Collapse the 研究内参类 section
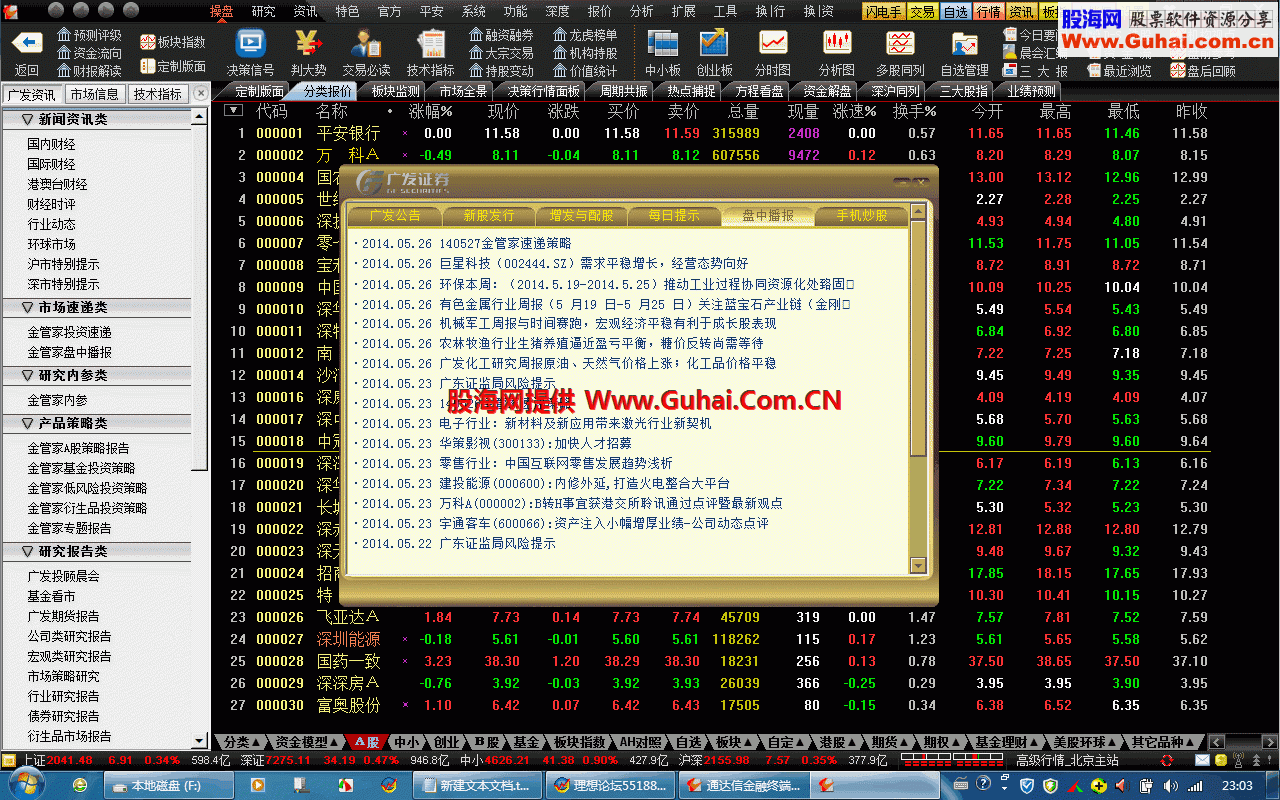Image resolution: width=1280 pixels, height=800 pixels. (x=27, y=375)
